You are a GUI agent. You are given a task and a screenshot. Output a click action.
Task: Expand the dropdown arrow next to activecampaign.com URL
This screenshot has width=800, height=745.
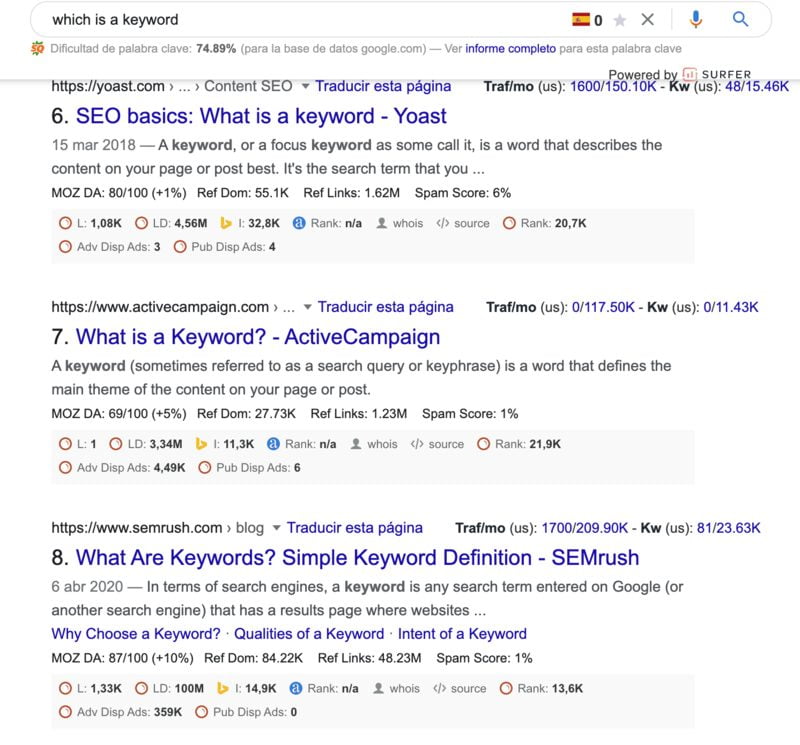tap(307, 307)
